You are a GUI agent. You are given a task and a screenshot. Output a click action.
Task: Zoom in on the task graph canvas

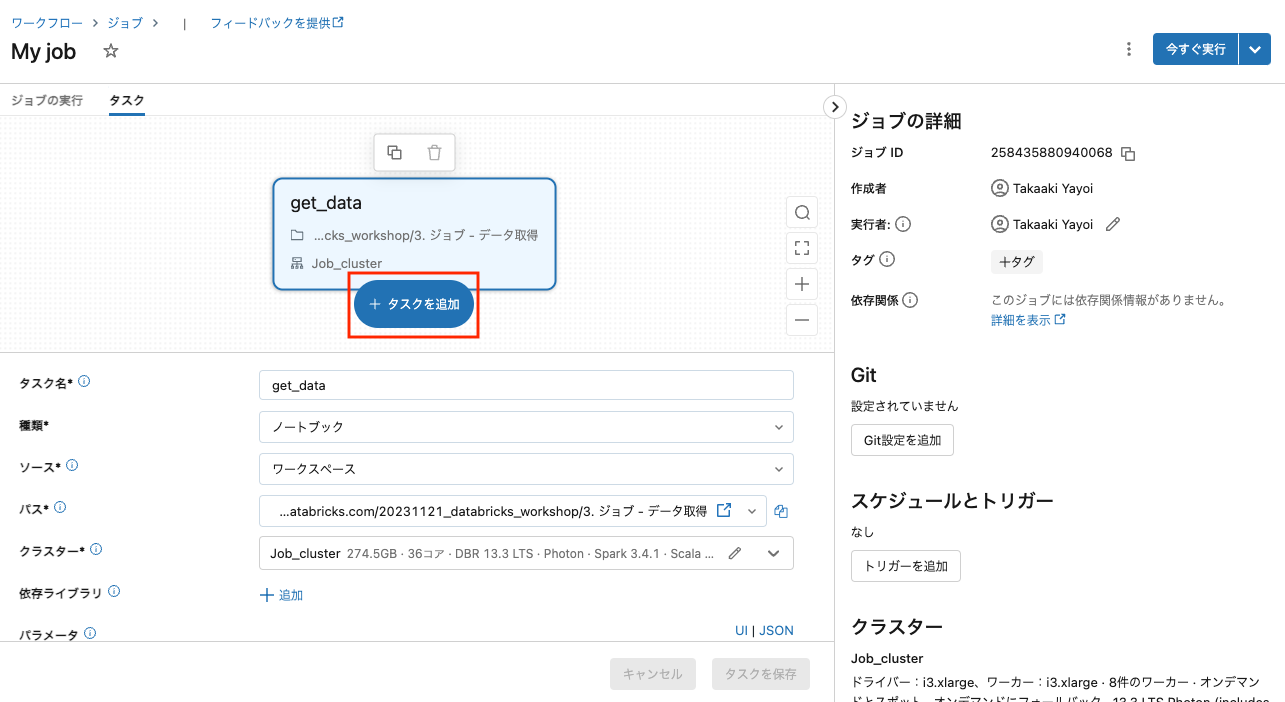(801, 284)
